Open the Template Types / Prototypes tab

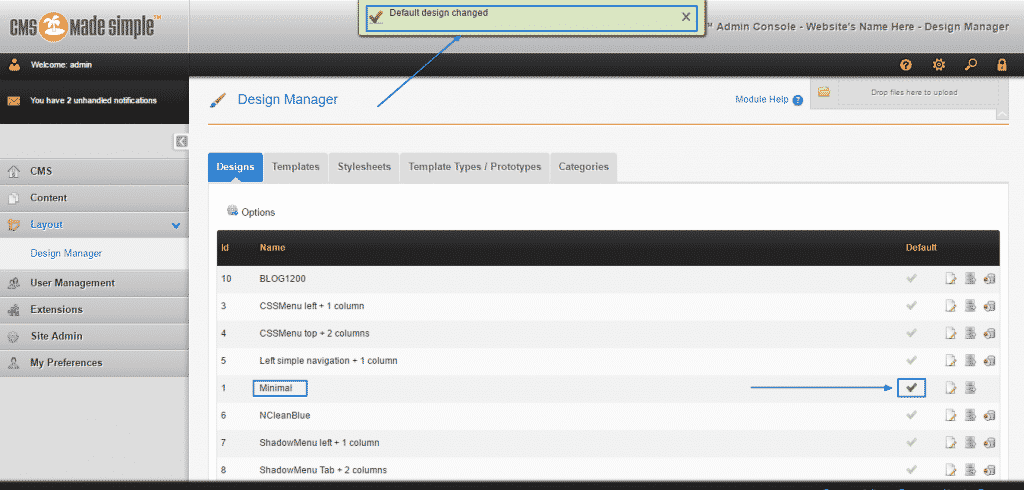tap(475, 167)
